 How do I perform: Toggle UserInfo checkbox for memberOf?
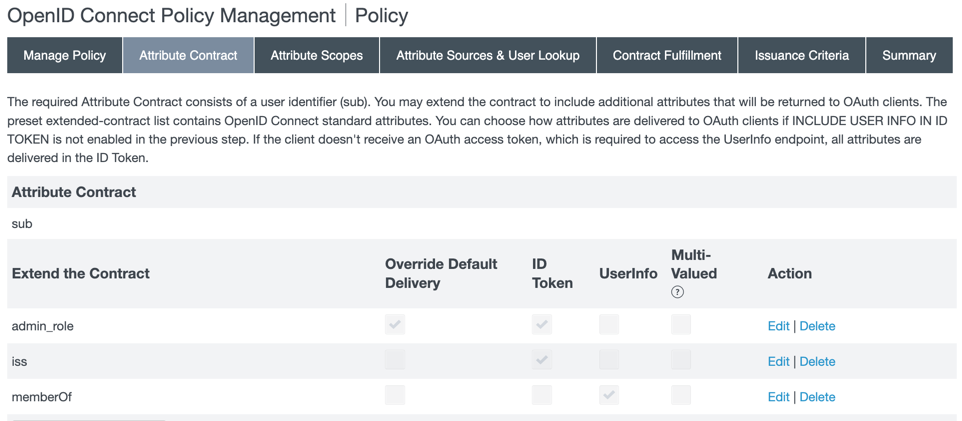[x=609, y=395]
